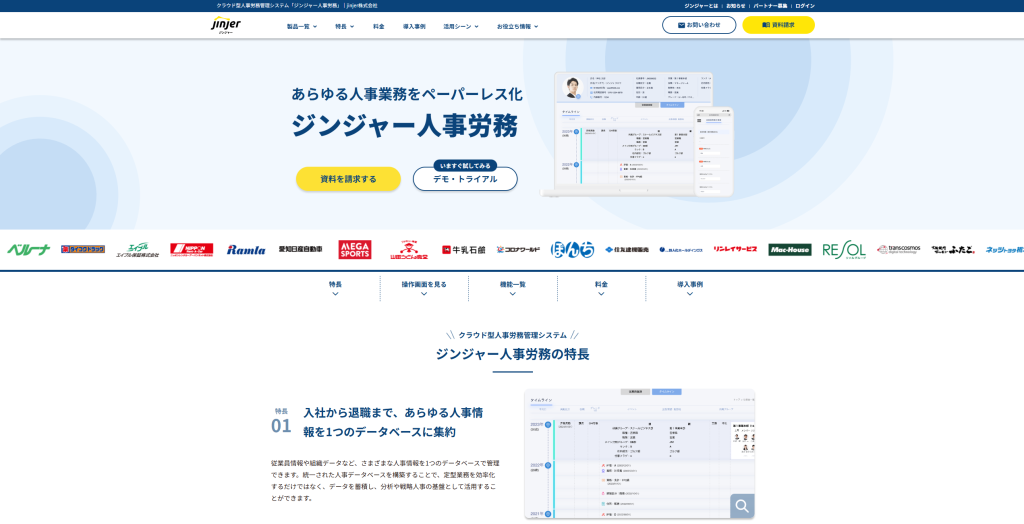Open the 料金 page from the header menu
The height and width of the screenshot is (524, 1024).
[x=378, y=26]
